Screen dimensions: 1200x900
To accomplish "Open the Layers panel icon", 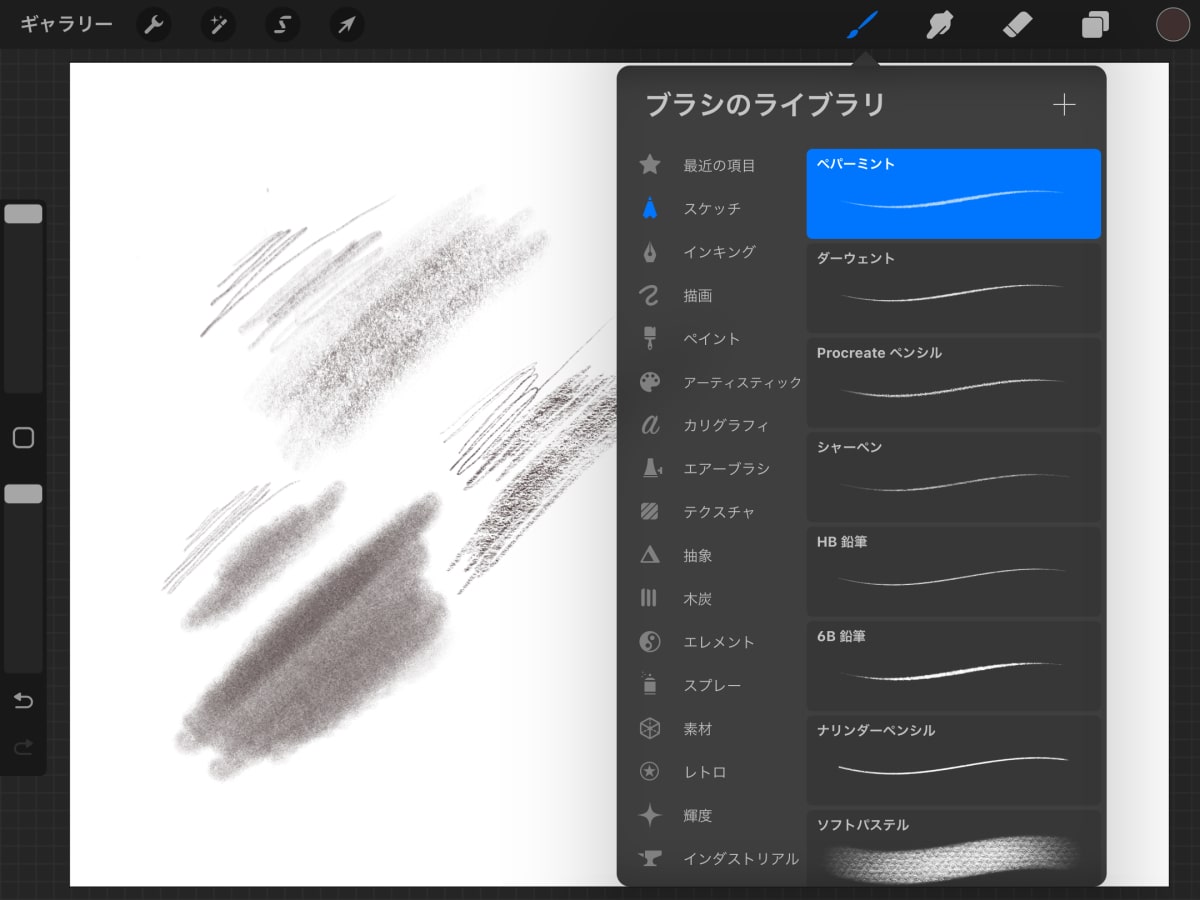I will 1095,25.
